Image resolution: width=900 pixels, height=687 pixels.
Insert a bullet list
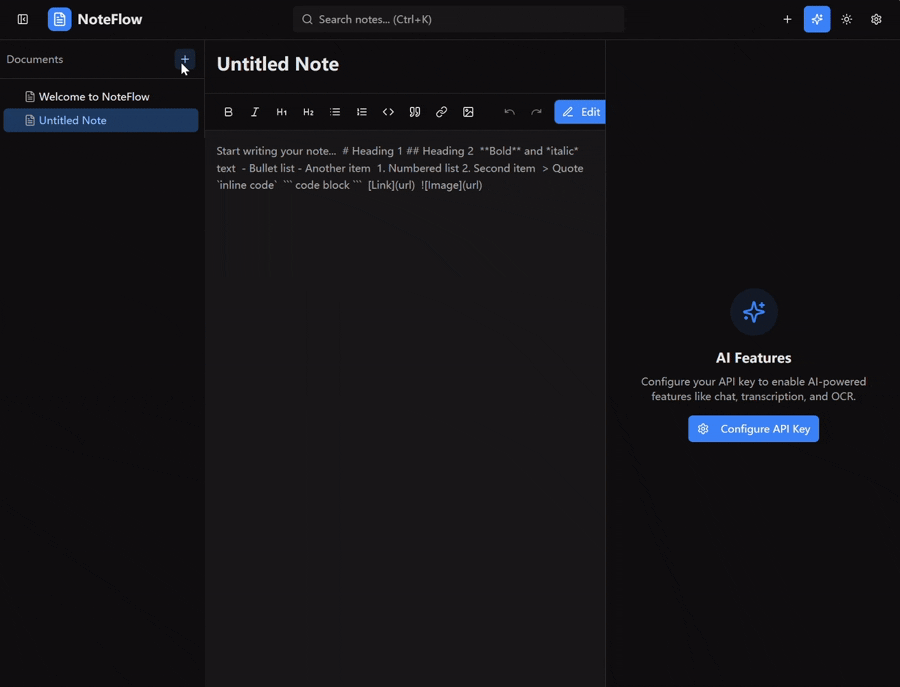tap(335, 112)
